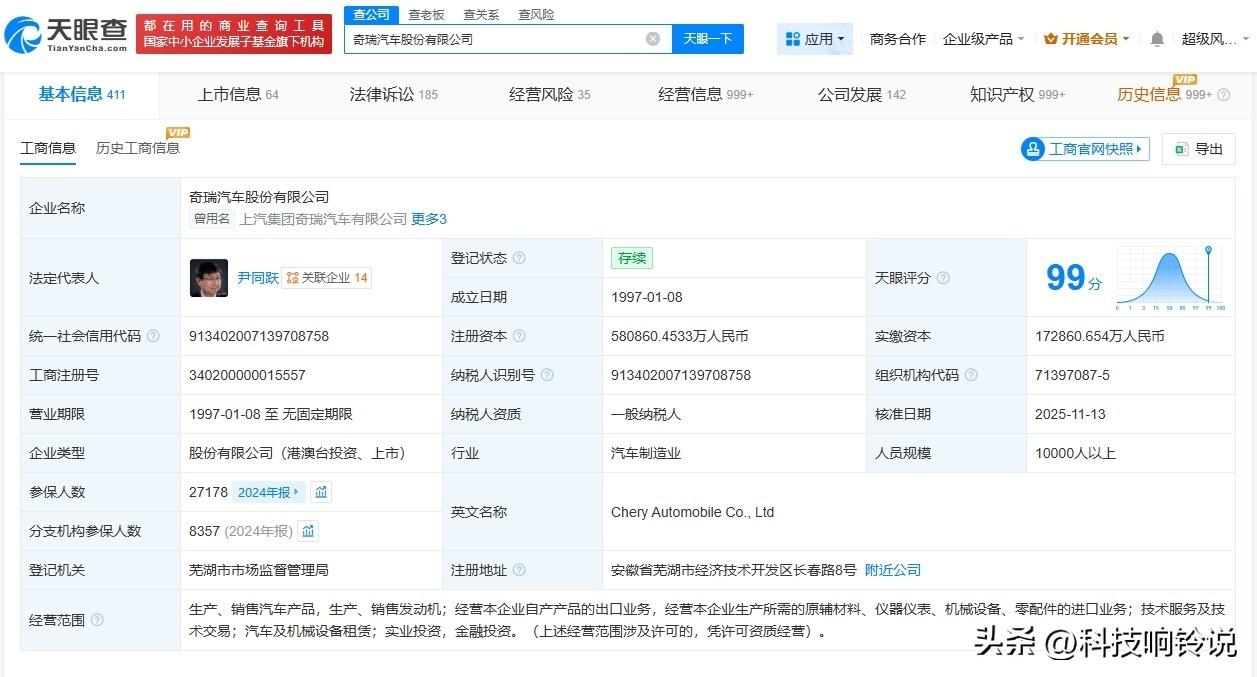The image size is (1257, 677).
Task: Click legal representative name 尹同跃
Action: (x=258, y=278)
